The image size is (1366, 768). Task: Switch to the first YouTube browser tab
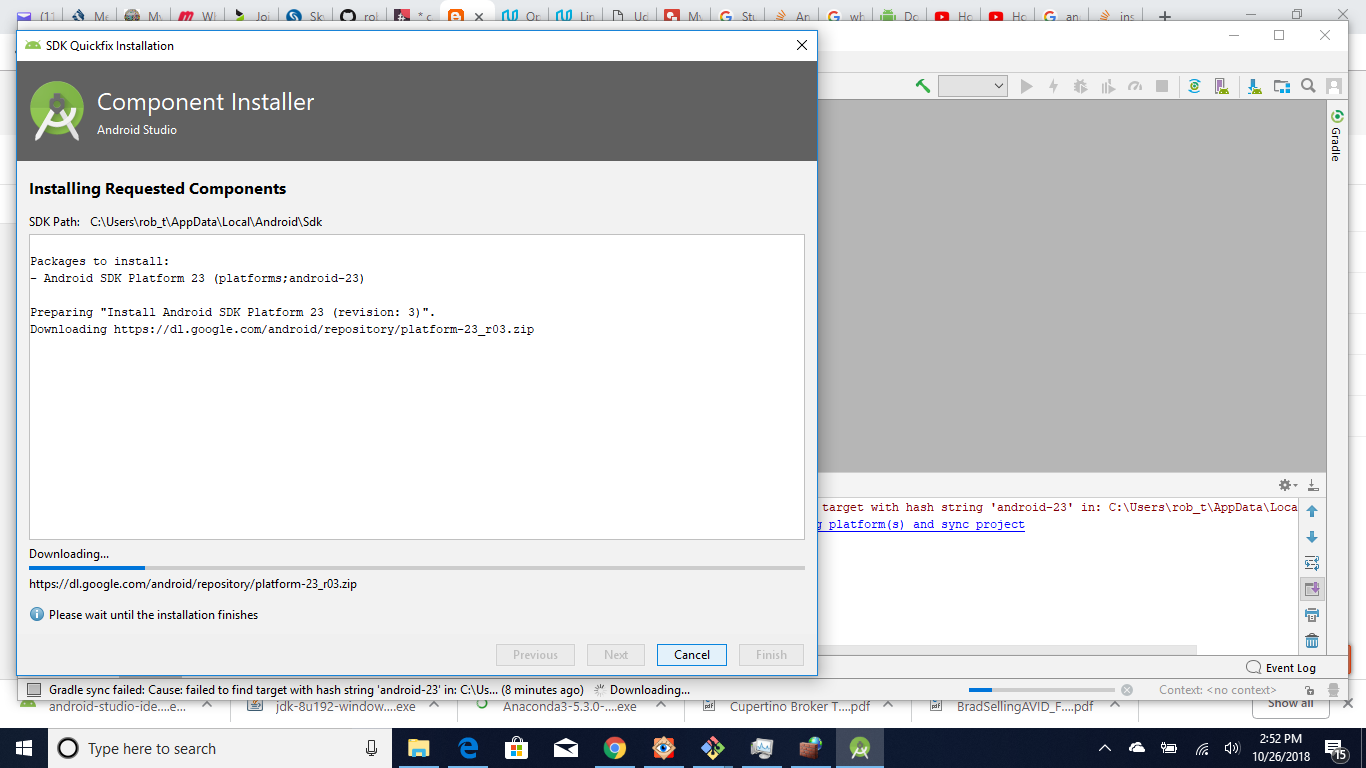click(x=953, y=16)
